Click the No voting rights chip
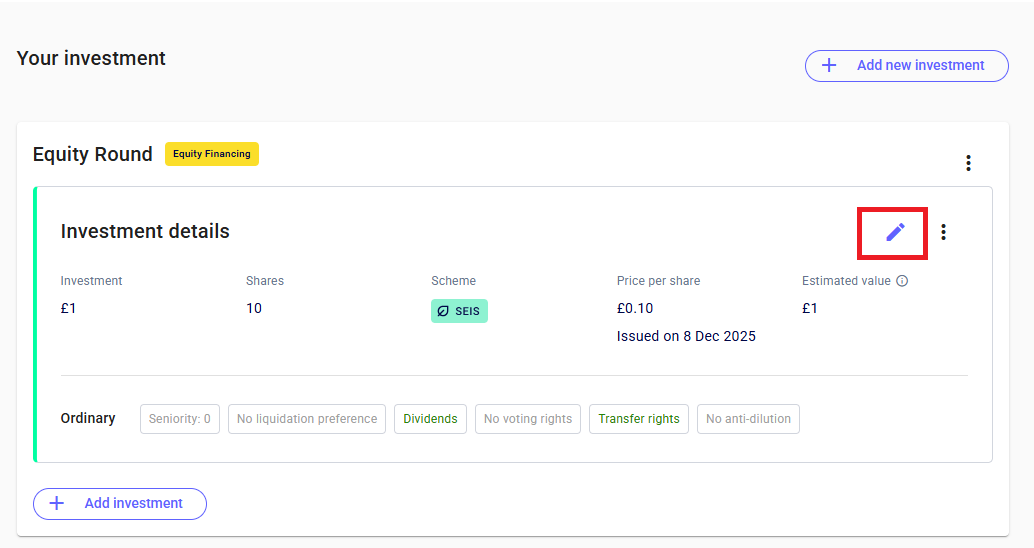This screenshot has width=1034, height=548. (528, 419)
